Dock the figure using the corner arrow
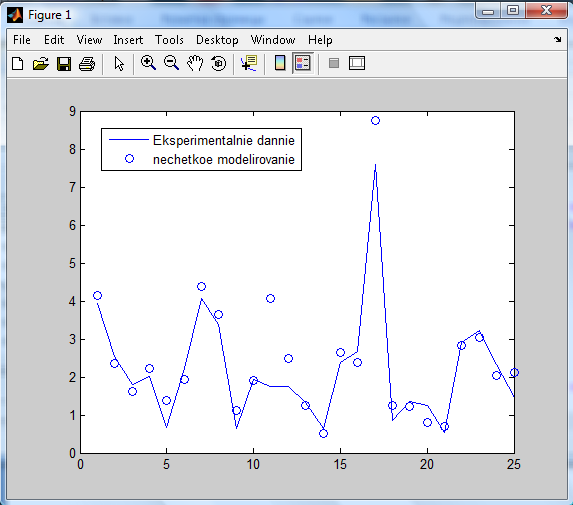Viewport: 573px width, 505px height. pos(557,39)
